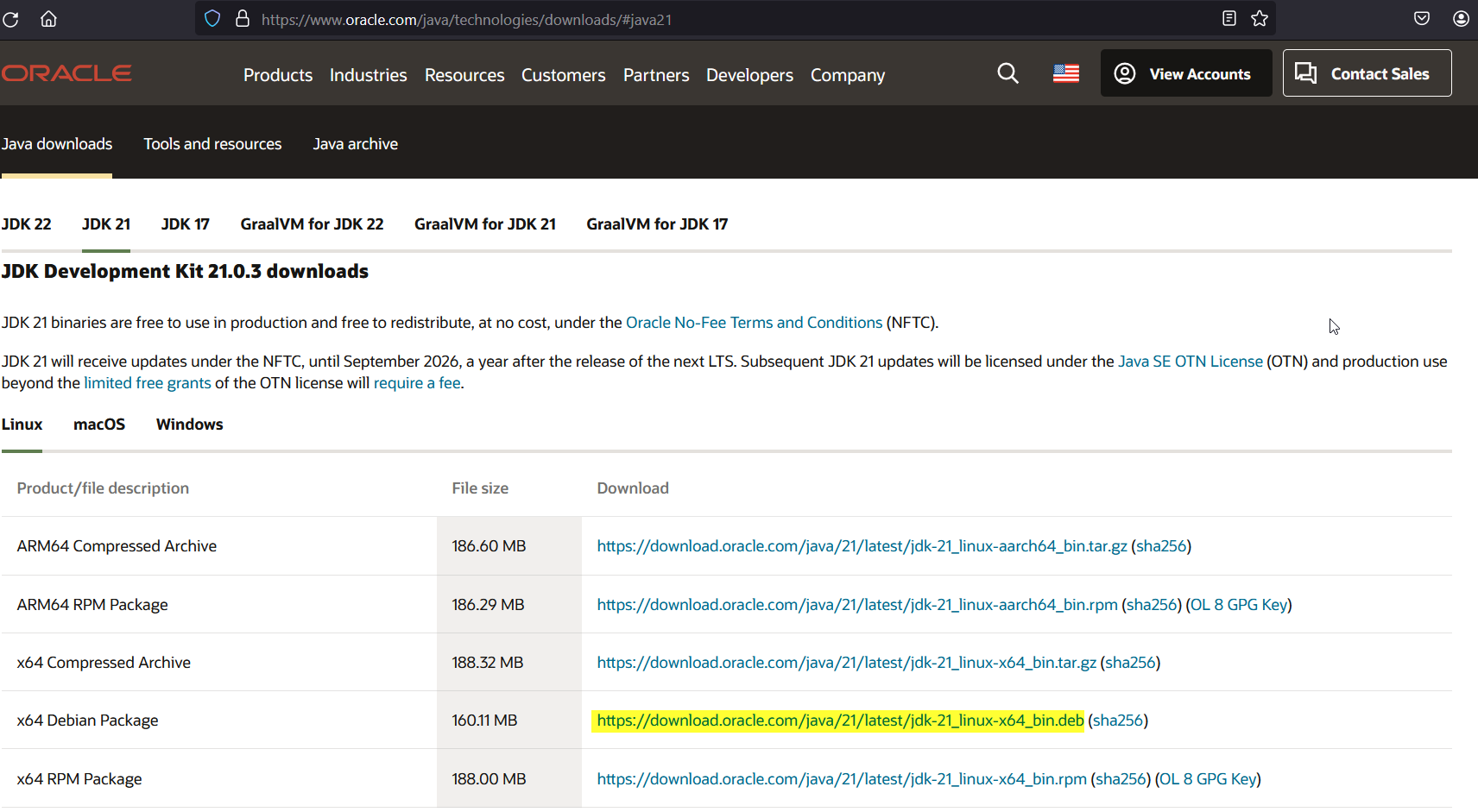Click the x64 Debian Package description
Image resolution: width=1478 pixels, height=812 pixels.
point(87,721)
